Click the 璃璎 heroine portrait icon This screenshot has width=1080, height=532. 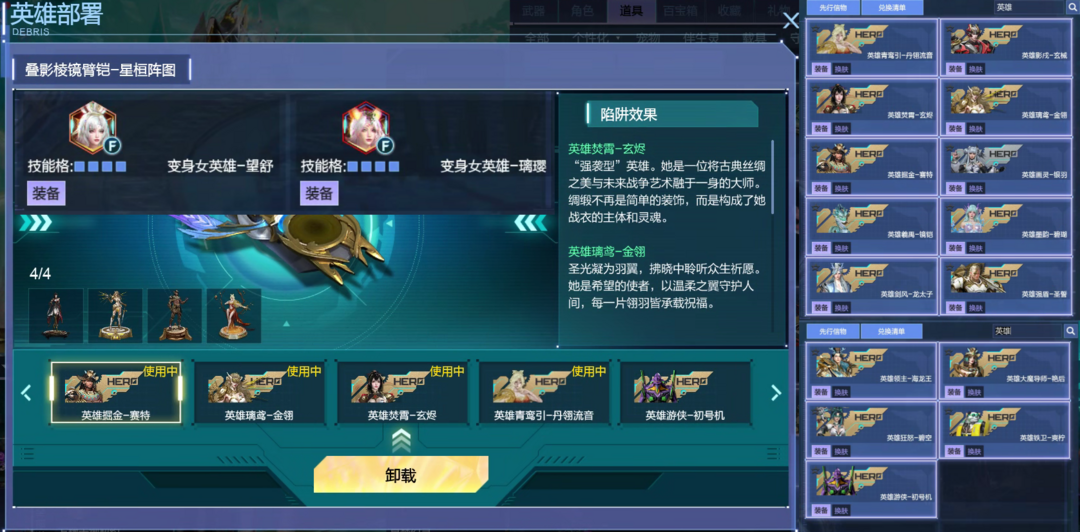pos(366,128)
